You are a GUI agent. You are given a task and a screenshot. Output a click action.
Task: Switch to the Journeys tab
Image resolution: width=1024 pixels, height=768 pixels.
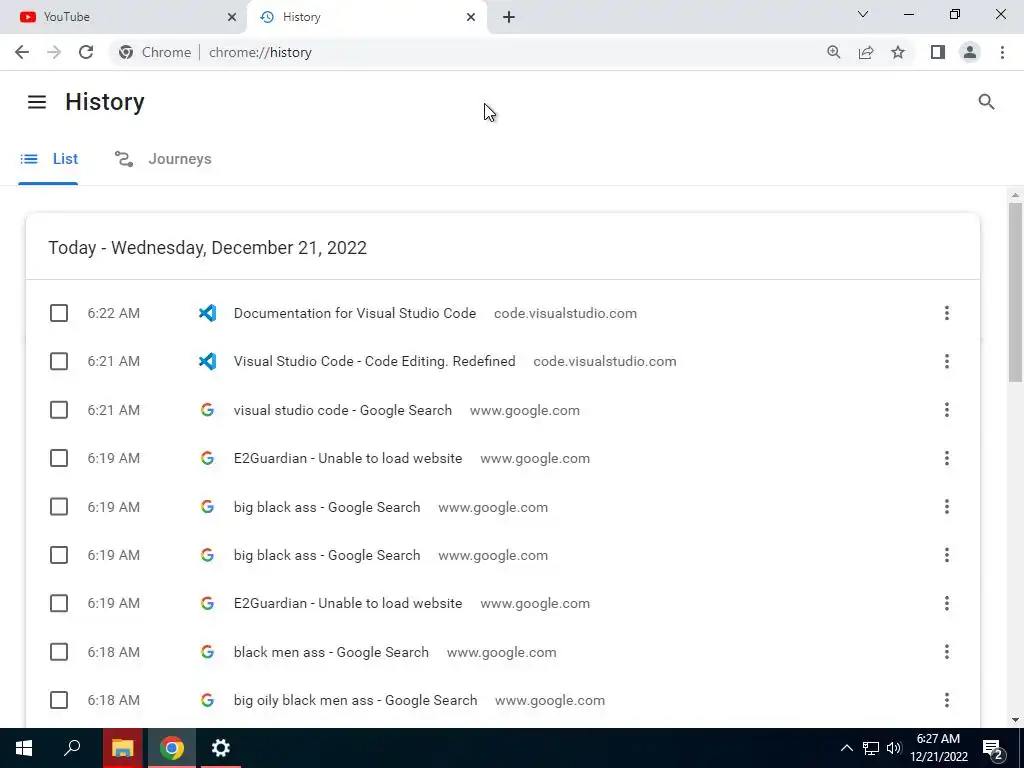(163, 159)
